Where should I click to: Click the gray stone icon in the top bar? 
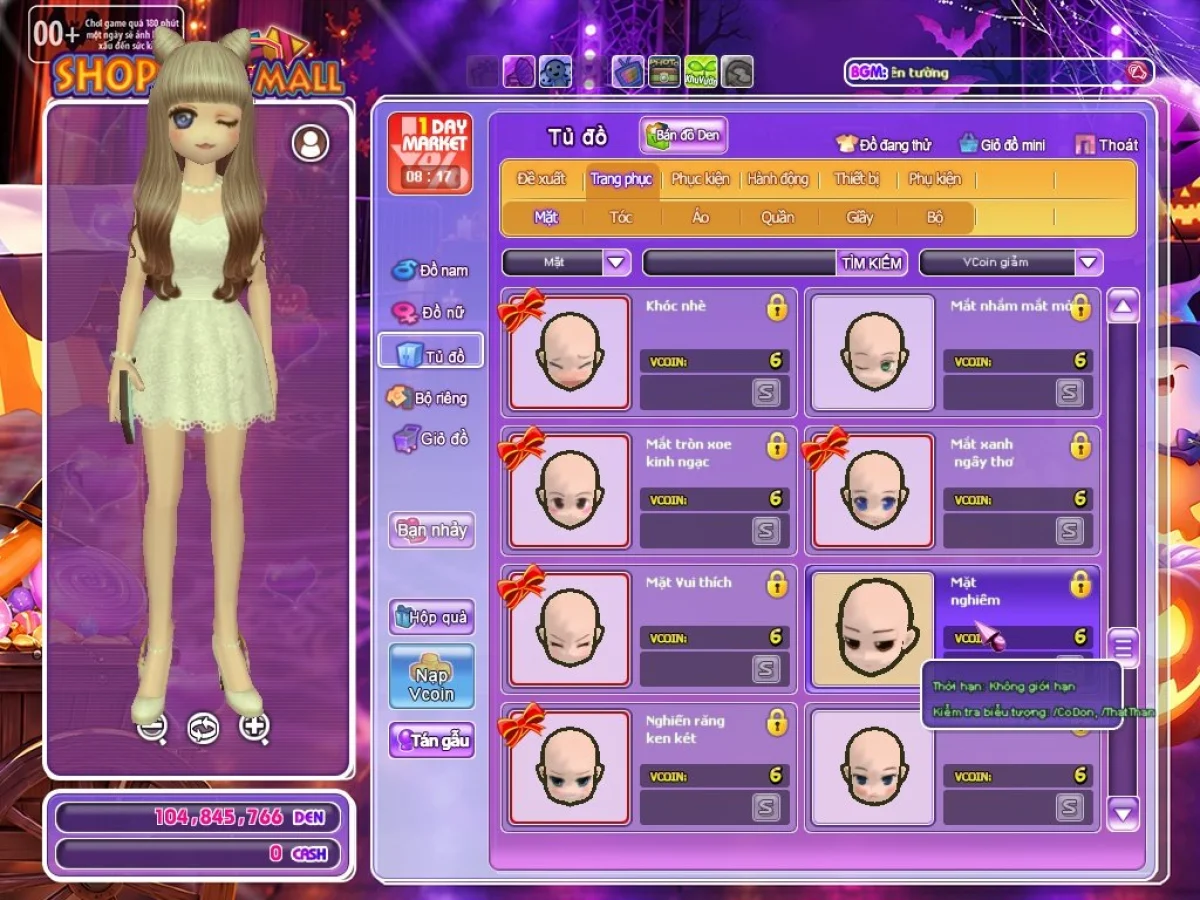click(737, 71)
